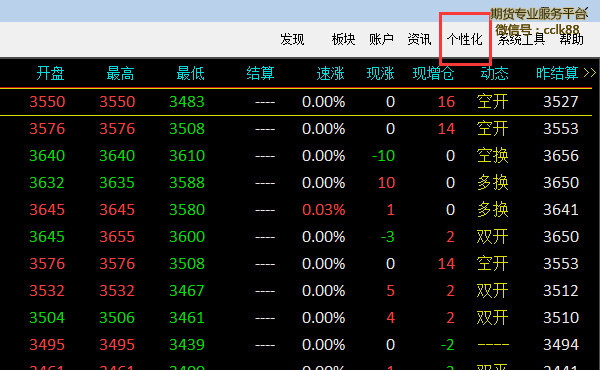Click 多换 in the 3641 row

pyautogui.click(x=493, y=210)
